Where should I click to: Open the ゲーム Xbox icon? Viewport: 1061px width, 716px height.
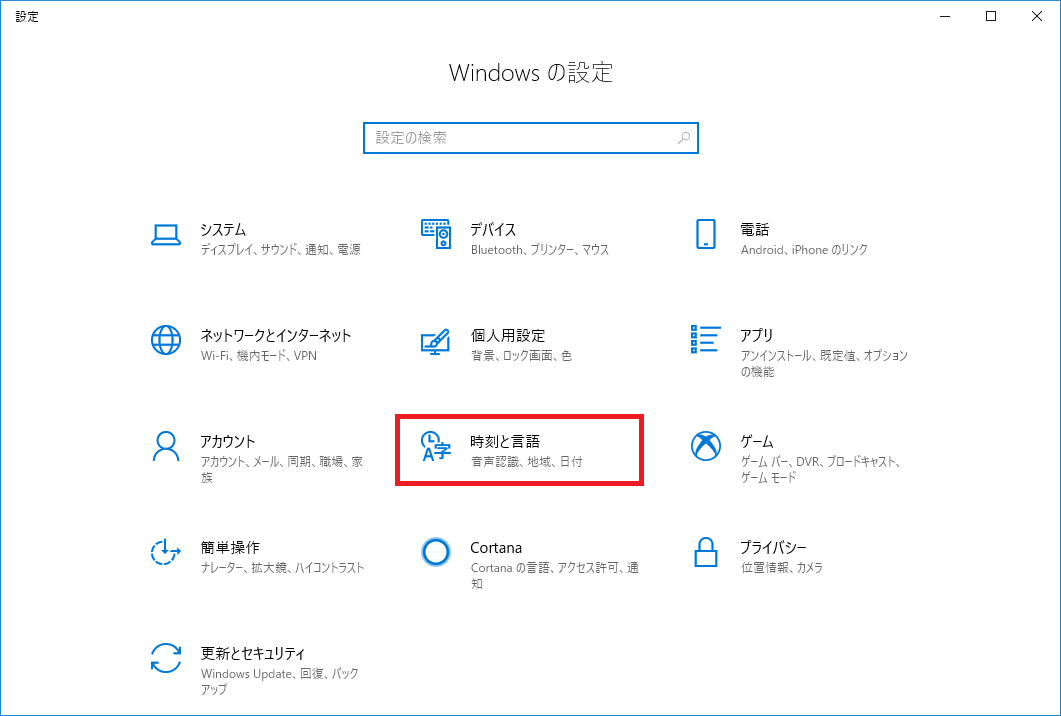[x=706, y=446]
